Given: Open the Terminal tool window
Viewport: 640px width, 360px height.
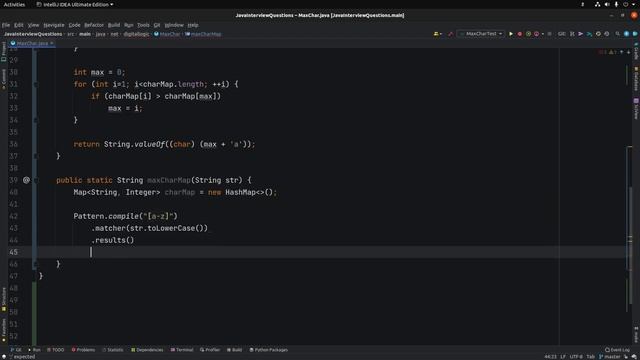Looking at the screenshot, I should tap(182, 350).
